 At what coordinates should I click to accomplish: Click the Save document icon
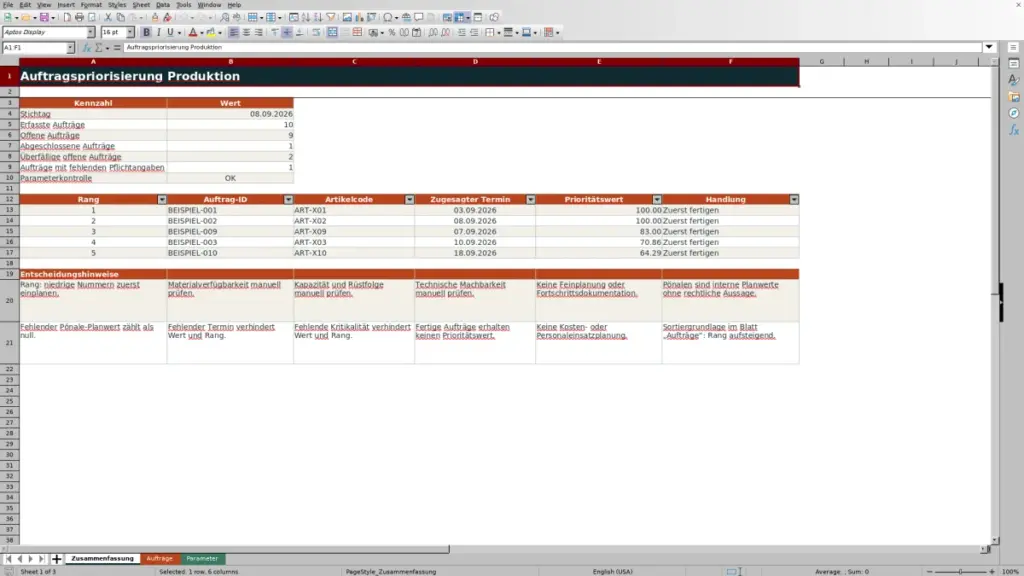(44, 18)
